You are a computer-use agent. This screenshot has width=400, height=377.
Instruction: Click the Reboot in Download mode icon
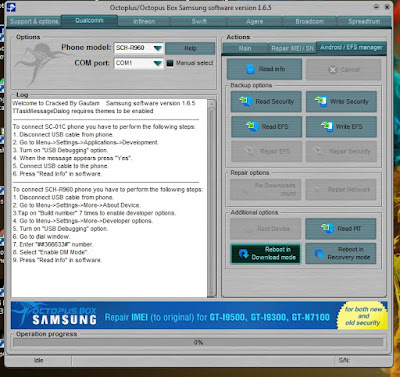244,254
